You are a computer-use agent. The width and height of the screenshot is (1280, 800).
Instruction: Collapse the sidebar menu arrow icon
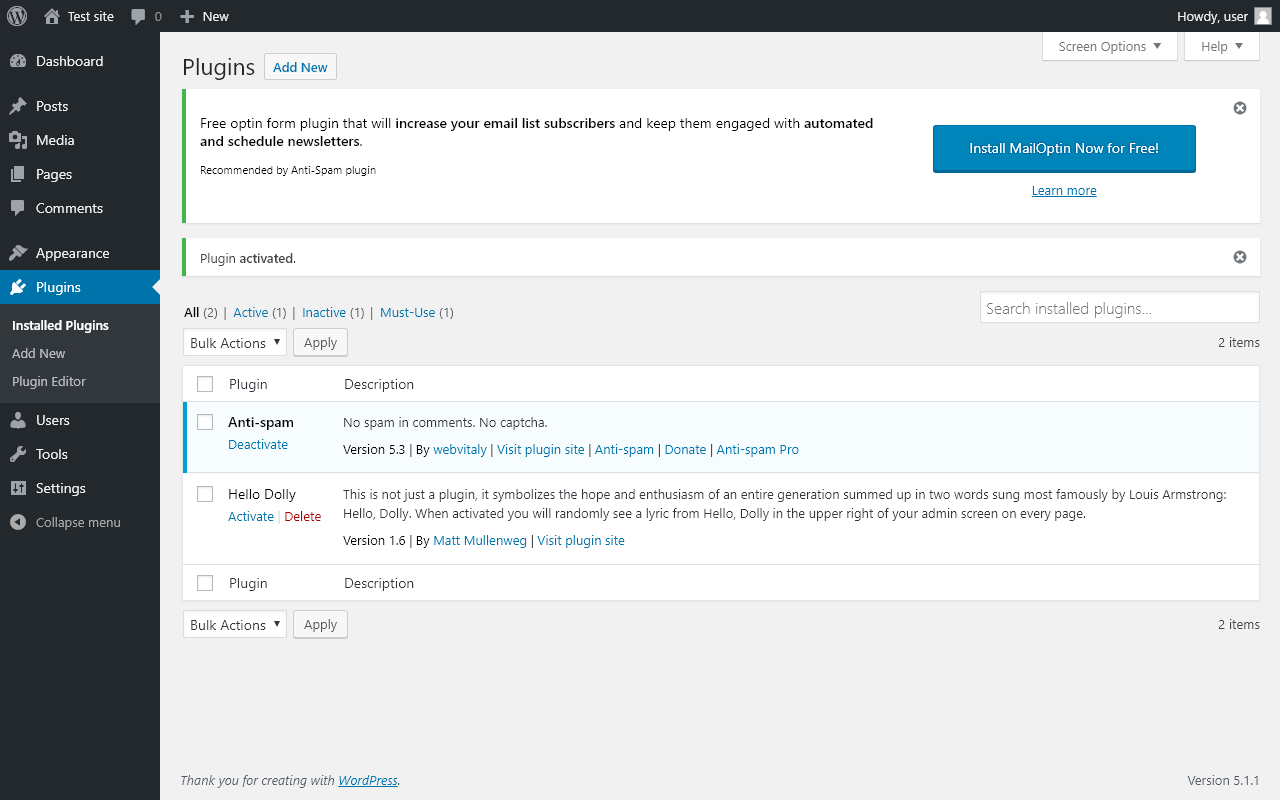click(x=18, y=522)
